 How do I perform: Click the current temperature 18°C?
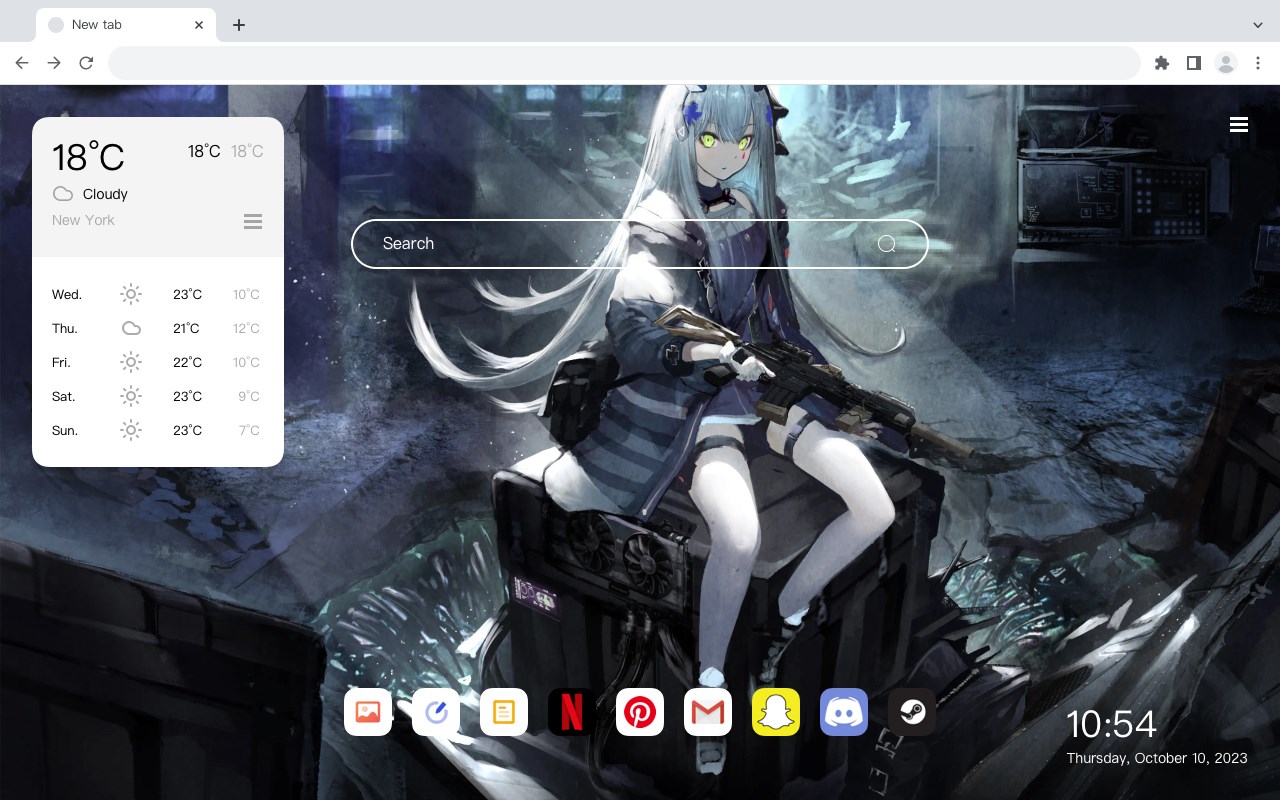point(88,157)
